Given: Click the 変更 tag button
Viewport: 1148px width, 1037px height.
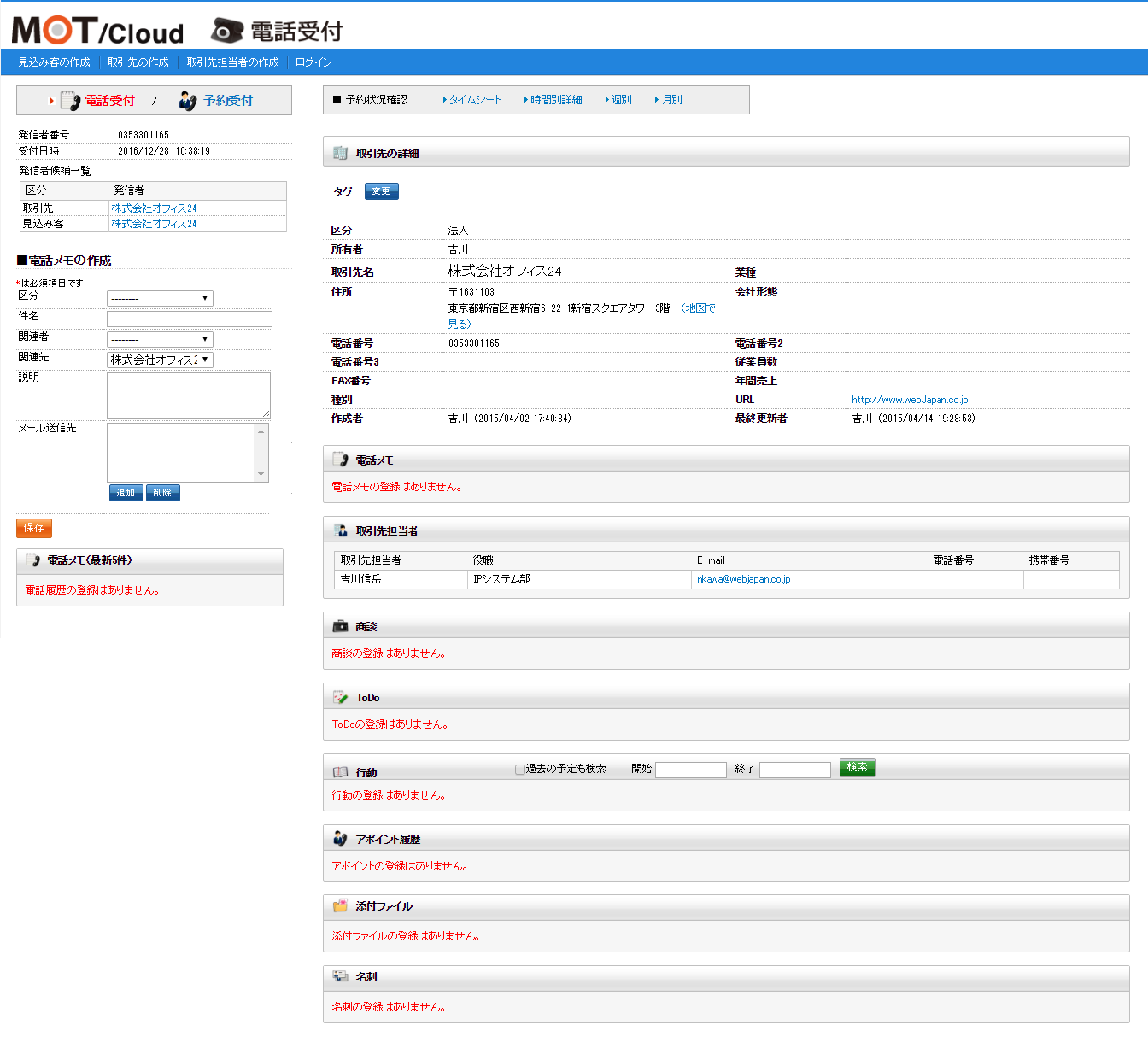Looking at the screenshot, I should [381, 191].
